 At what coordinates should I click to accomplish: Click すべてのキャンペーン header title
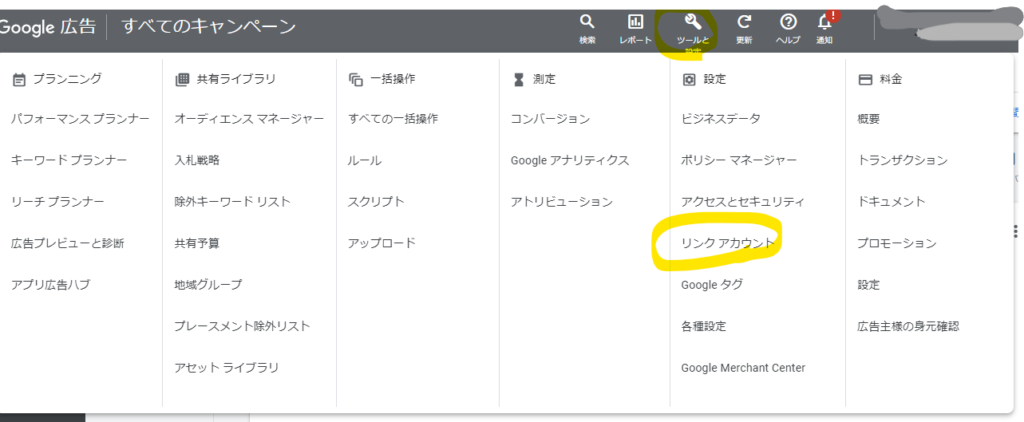208,27
